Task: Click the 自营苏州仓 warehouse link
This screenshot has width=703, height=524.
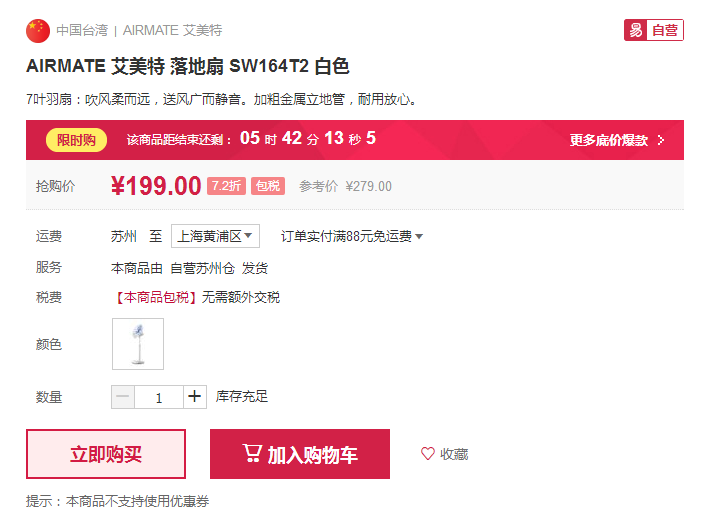Action: [x=203, y=268]
